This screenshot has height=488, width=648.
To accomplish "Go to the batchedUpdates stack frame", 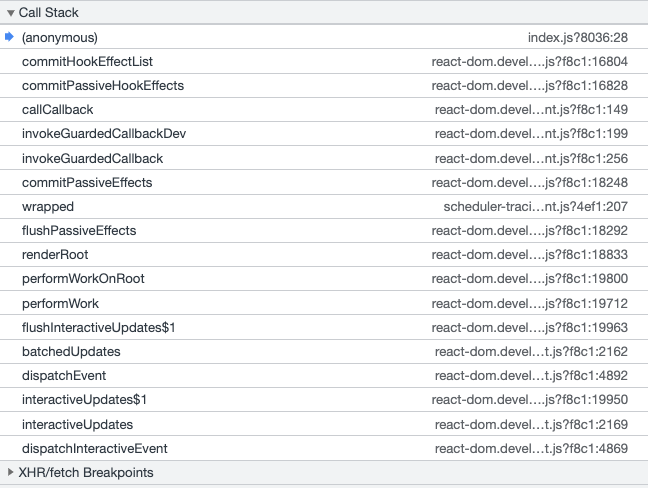I will point(71,351).
